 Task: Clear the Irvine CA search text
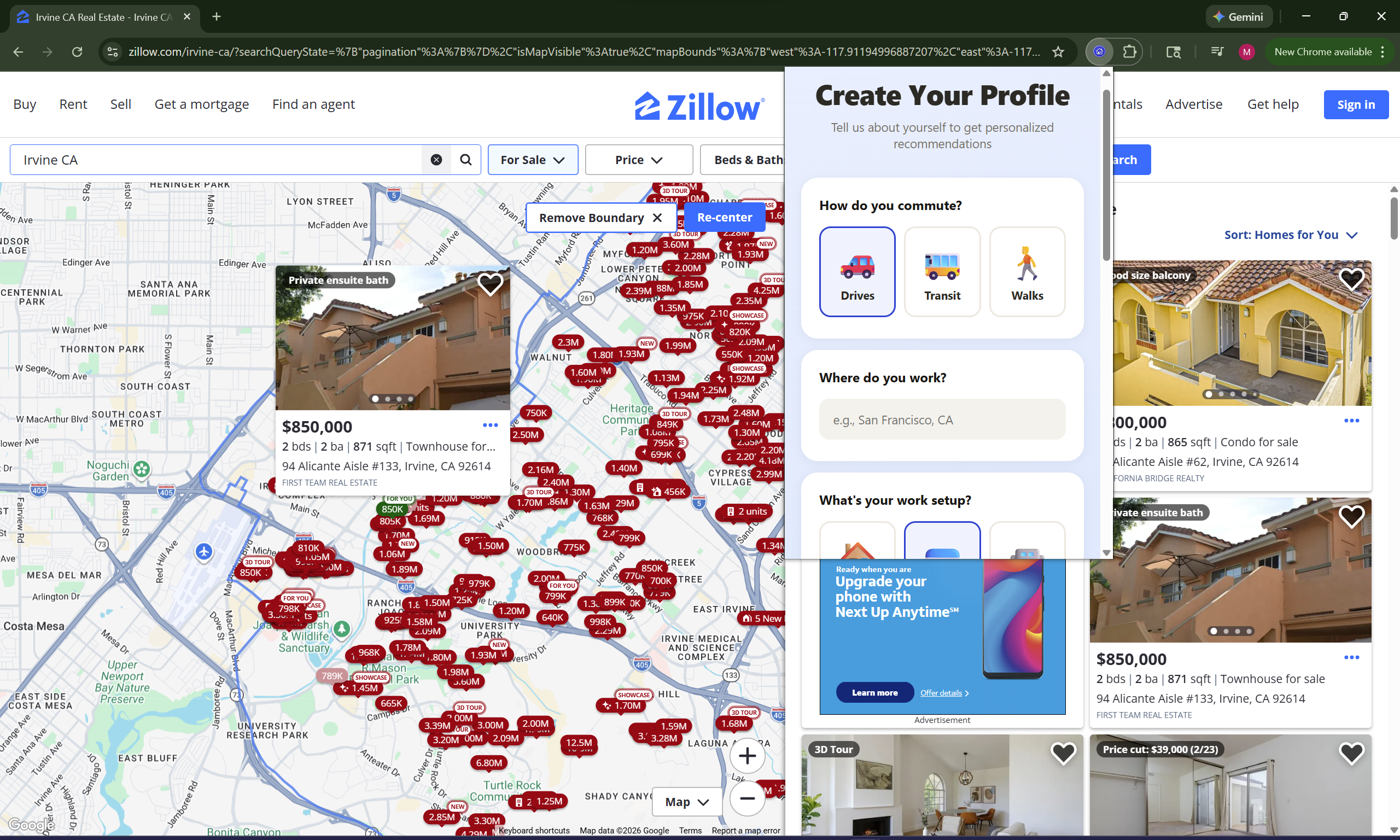[x=436, y=160]
